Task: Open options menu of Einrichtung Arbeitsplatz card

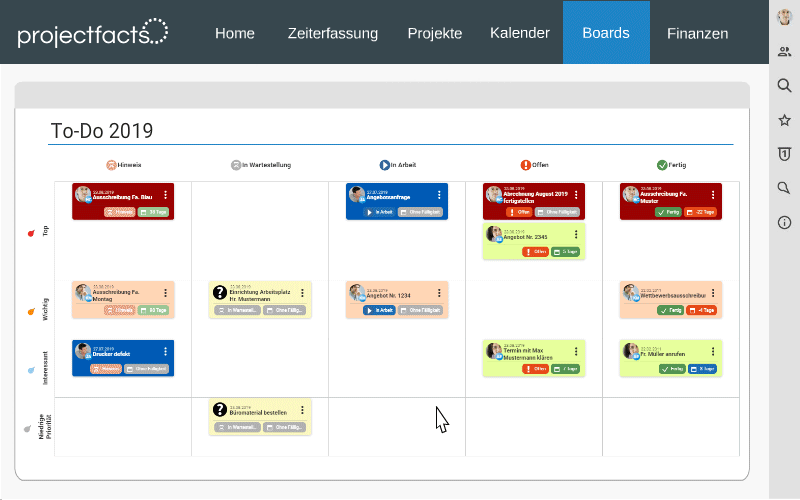Action: 302,293
